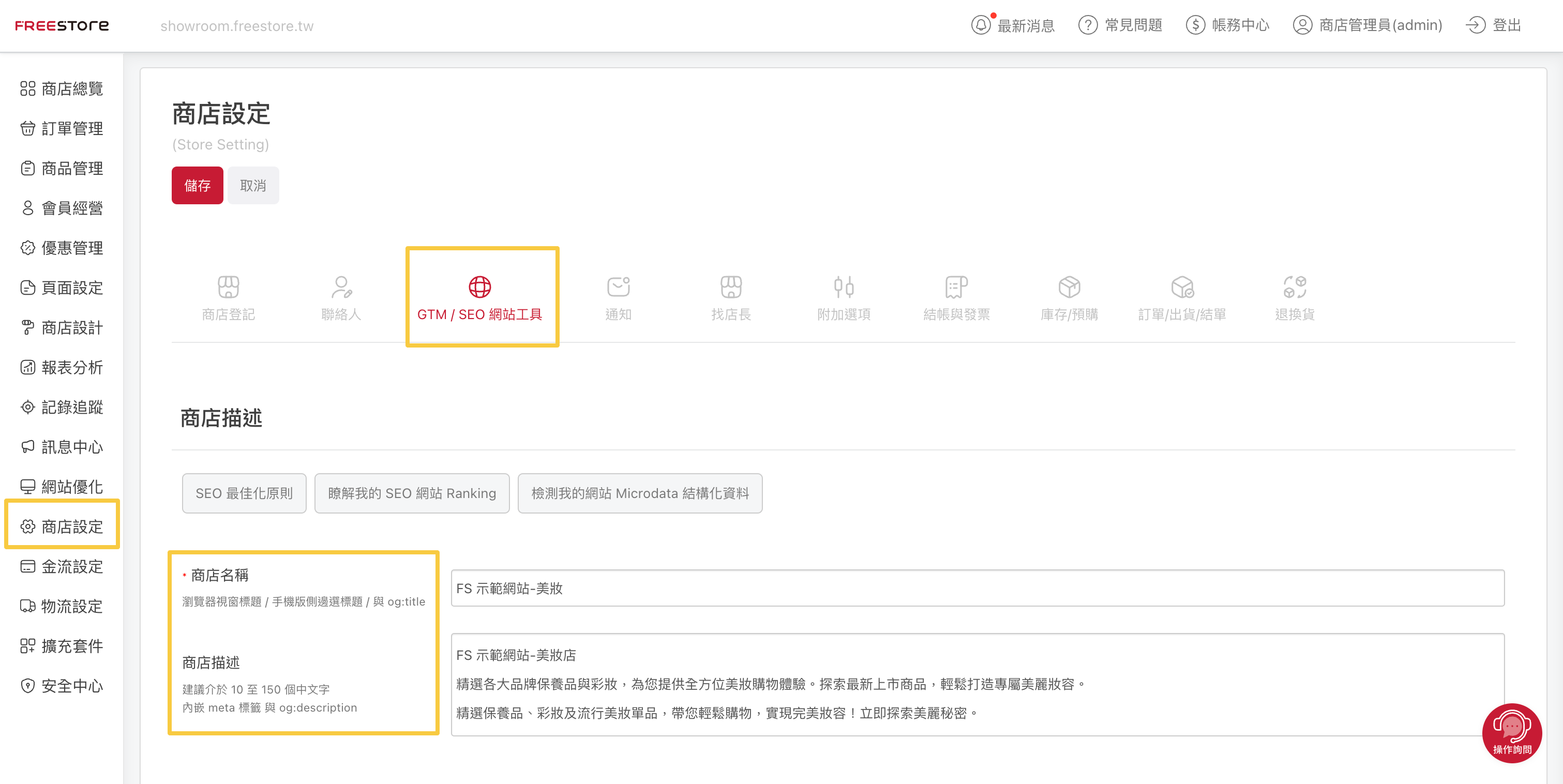Click the 建議介於 10 至 150 個中文字 hint

pyautogui.click(x=256, y=689)
